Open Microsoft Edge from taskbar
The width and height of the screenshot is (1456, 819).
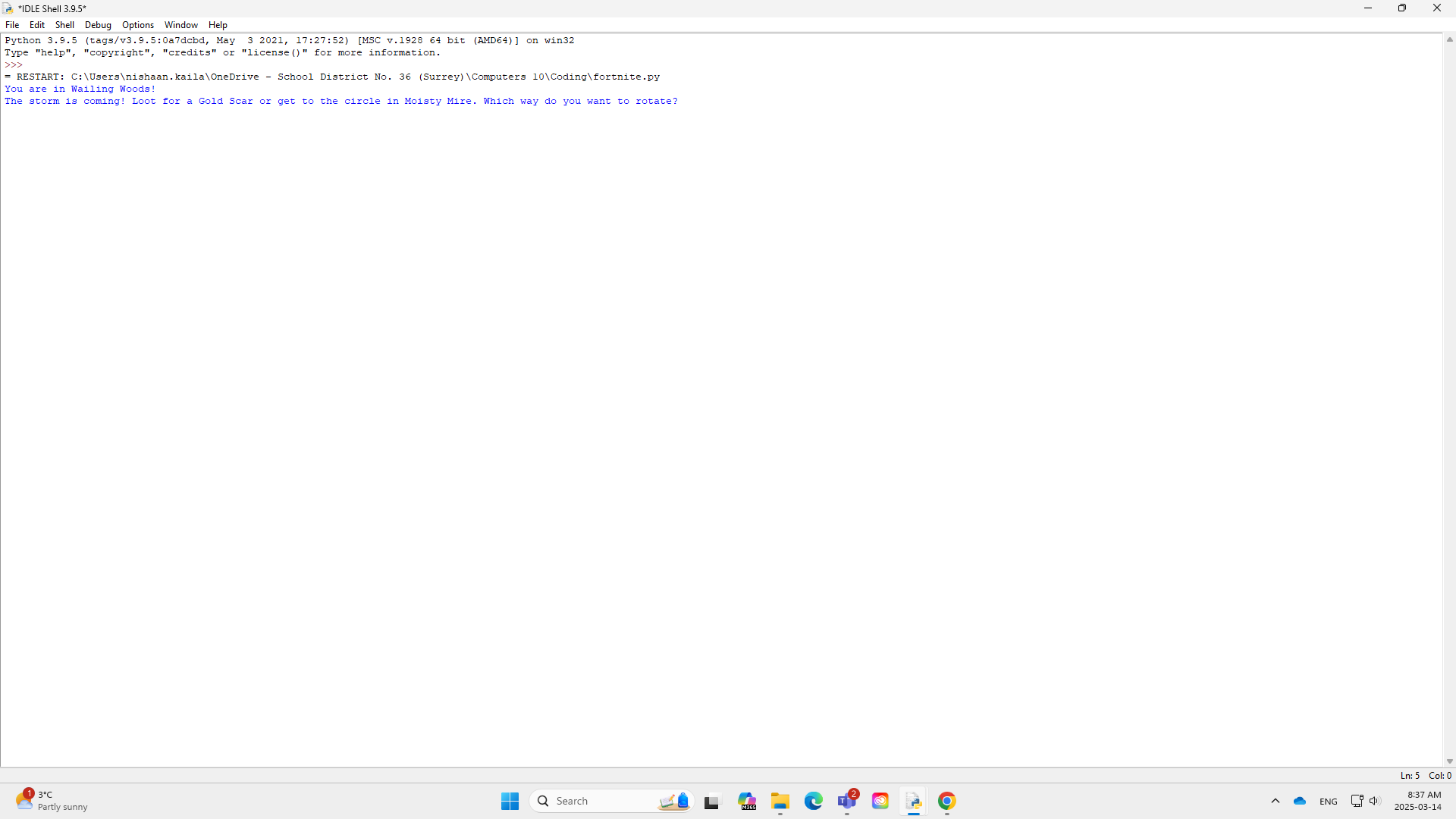click(814, 801)
